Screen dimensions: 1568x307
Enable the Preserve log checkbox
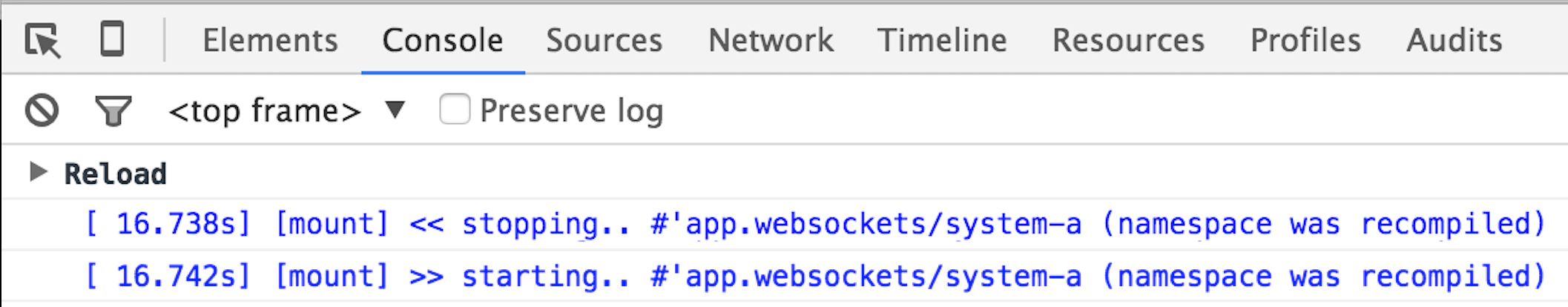coord(455,110)
